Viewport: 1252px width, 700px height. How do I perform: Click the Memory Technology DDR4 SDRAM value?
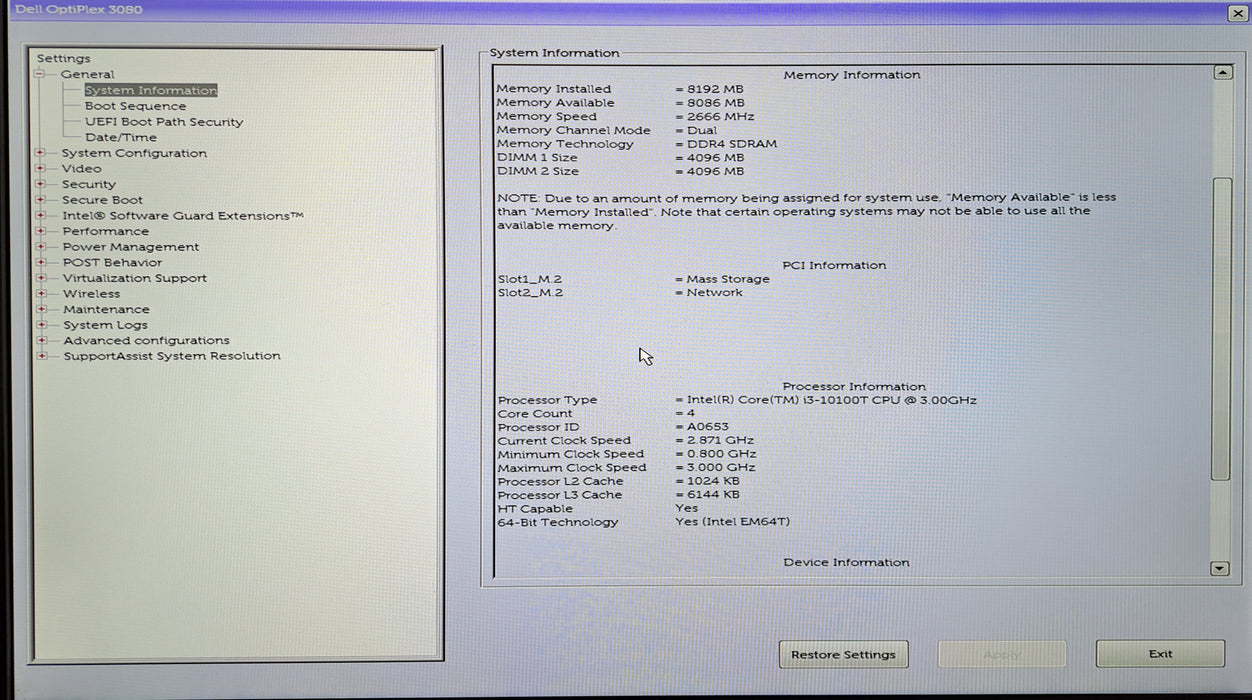tap(726, 144)
